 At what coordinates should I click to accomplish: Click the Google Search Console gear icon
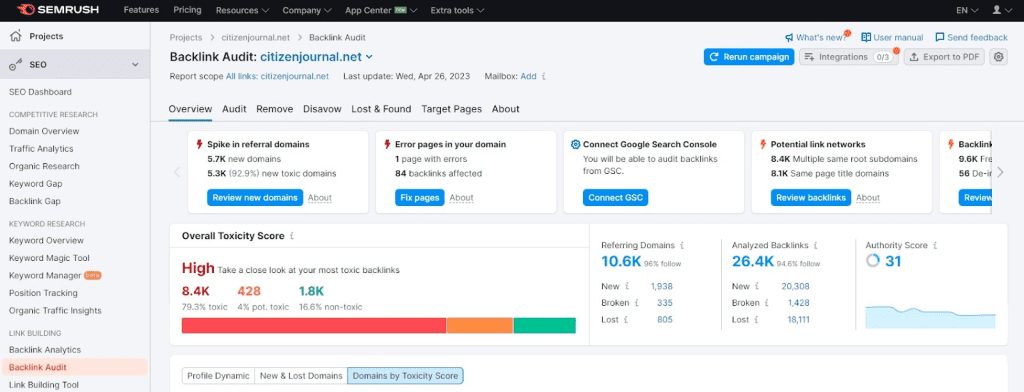click(x=575, y=144)
